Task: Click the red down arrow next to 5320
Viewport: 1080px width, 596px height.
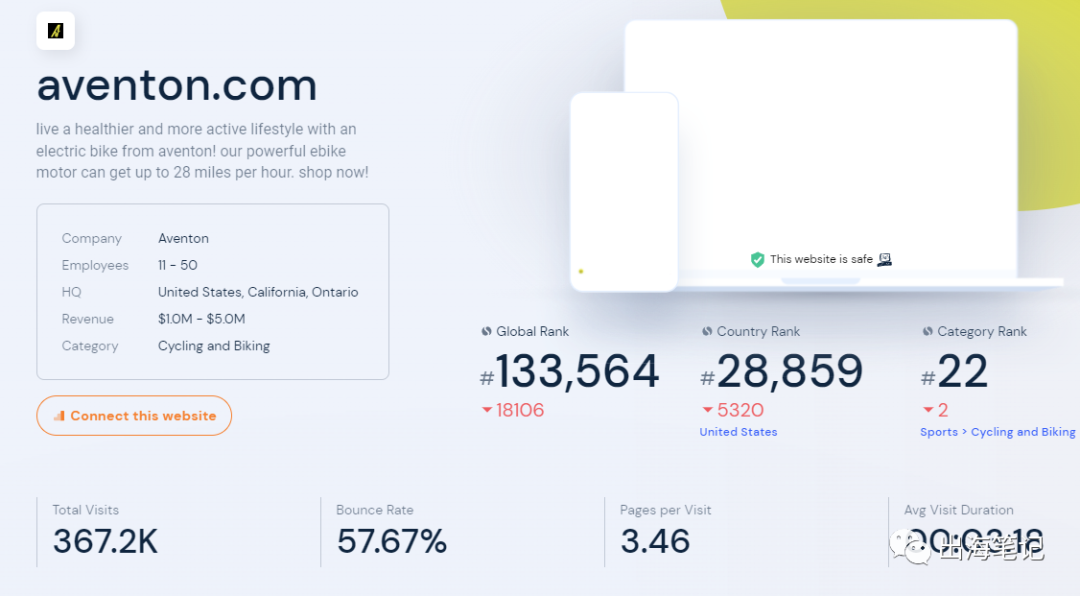Action: click(707, 410)
